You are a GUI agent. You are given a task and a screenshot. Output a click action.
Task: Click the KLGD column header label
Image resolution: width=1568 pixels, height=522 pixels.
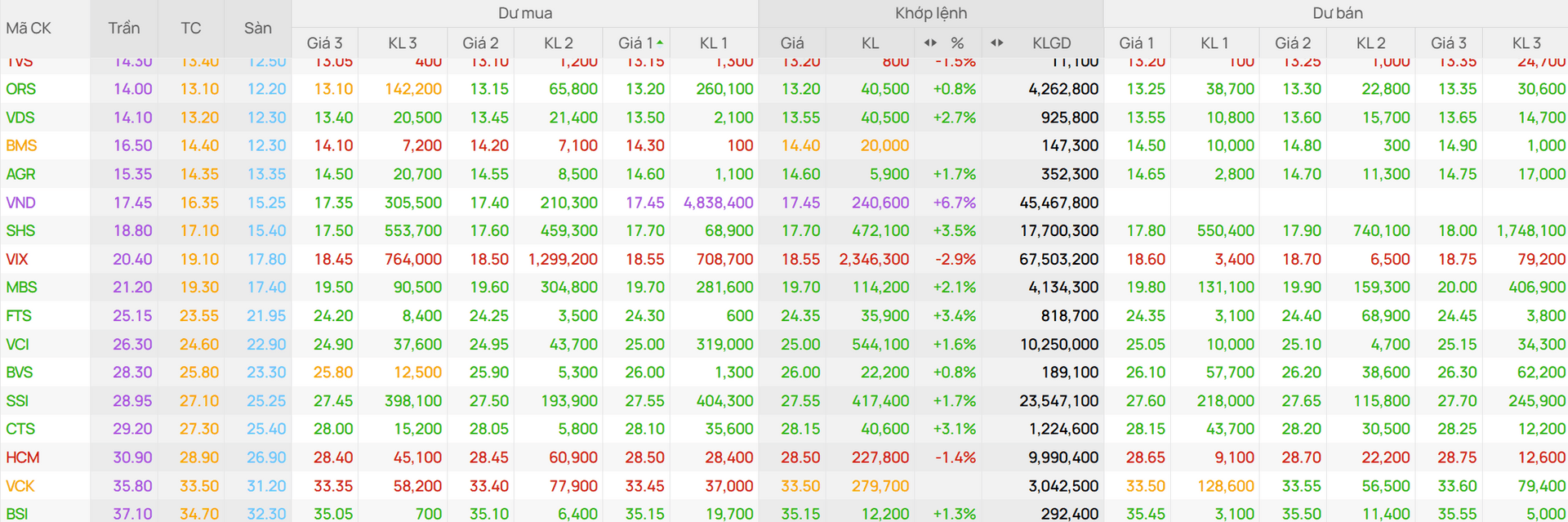pyautogui.click(x=1051, y=43)
